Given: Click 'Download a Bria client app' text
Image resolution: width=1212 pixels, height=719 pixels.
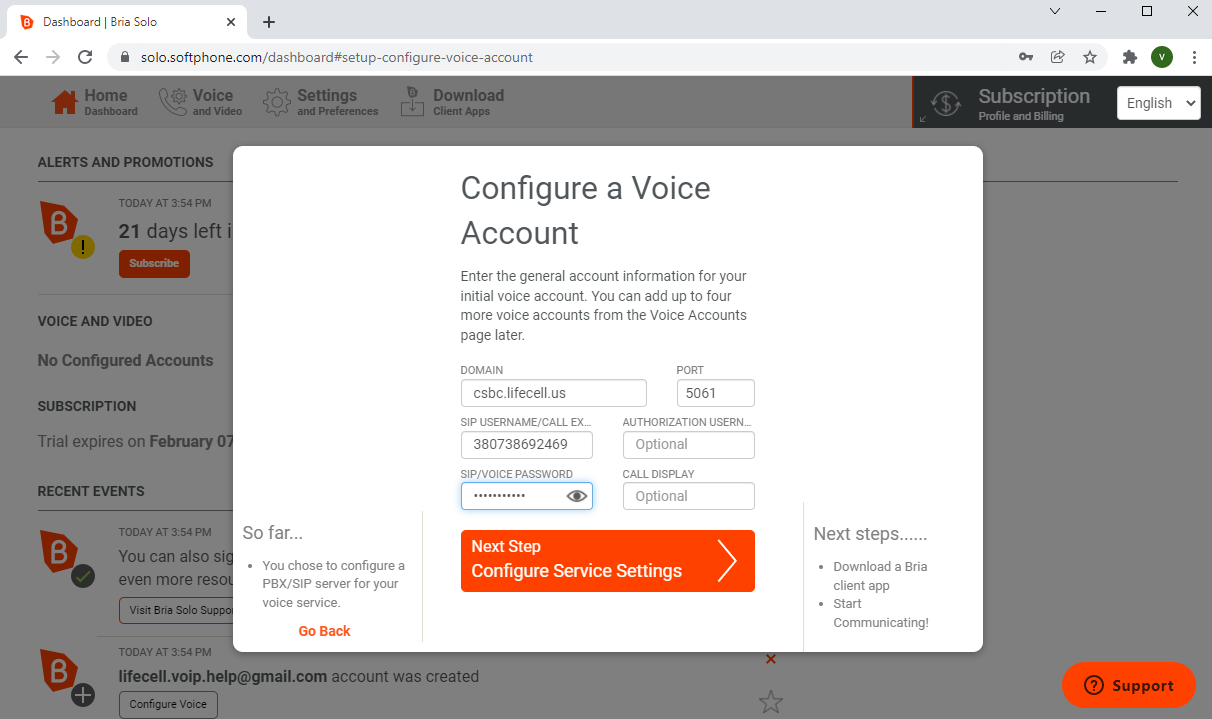Looking at the screenshot, I should click(x=880, y=576).
